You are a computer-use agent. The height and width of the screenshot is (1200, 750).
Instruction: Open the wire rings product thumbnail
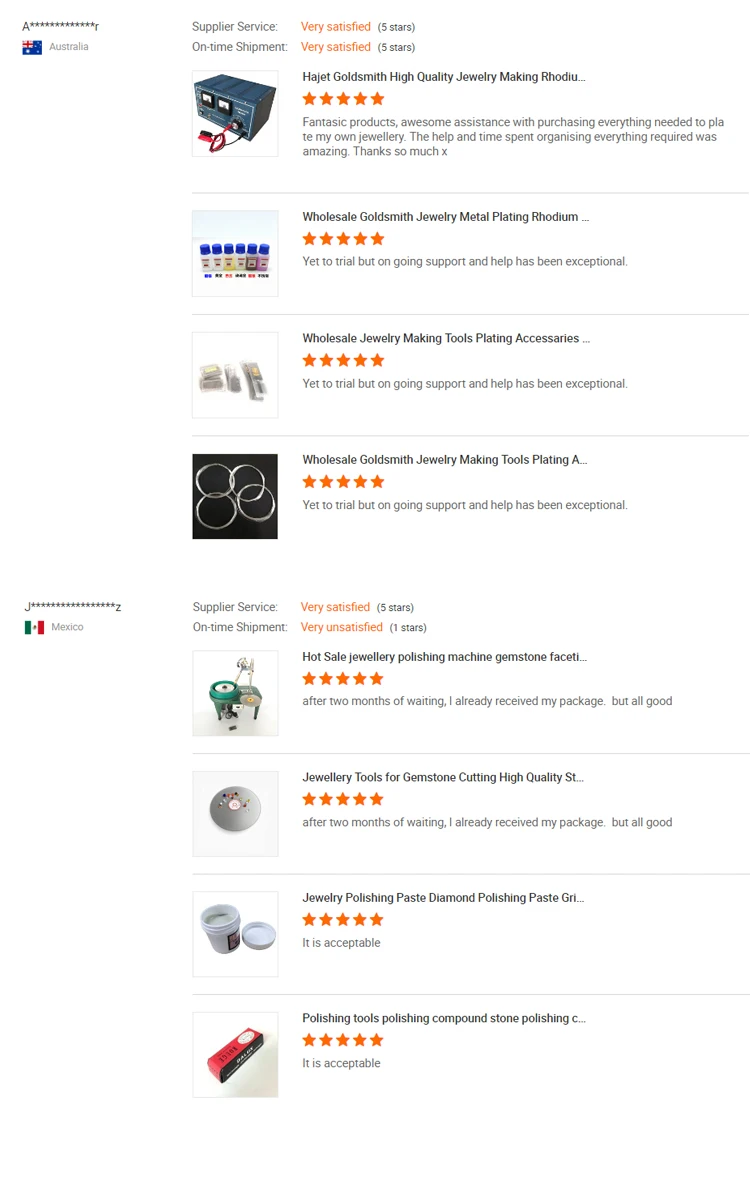tap(235, 496)
